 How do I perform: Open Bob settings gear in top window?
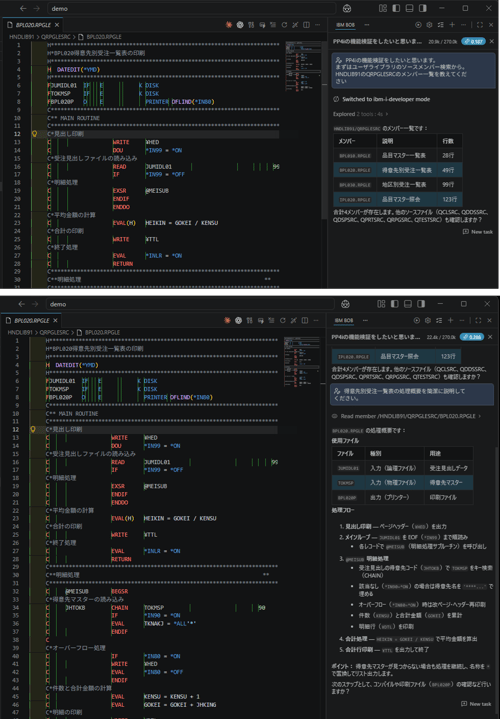click(429, 25)
